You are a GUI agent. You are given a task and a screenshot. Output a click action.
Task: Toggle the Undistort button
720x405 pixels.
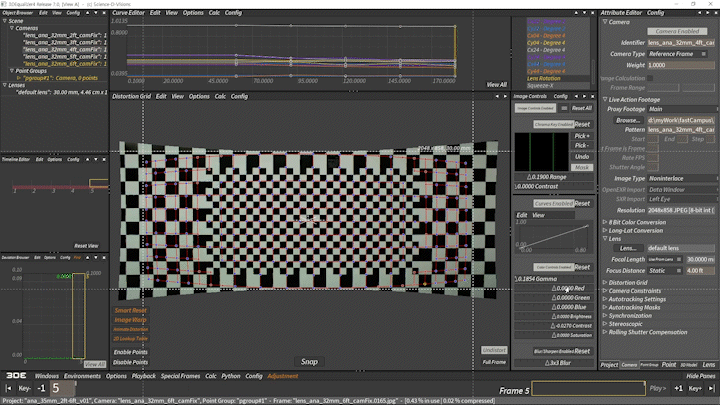pyautogui.click(x=494, y=350)
